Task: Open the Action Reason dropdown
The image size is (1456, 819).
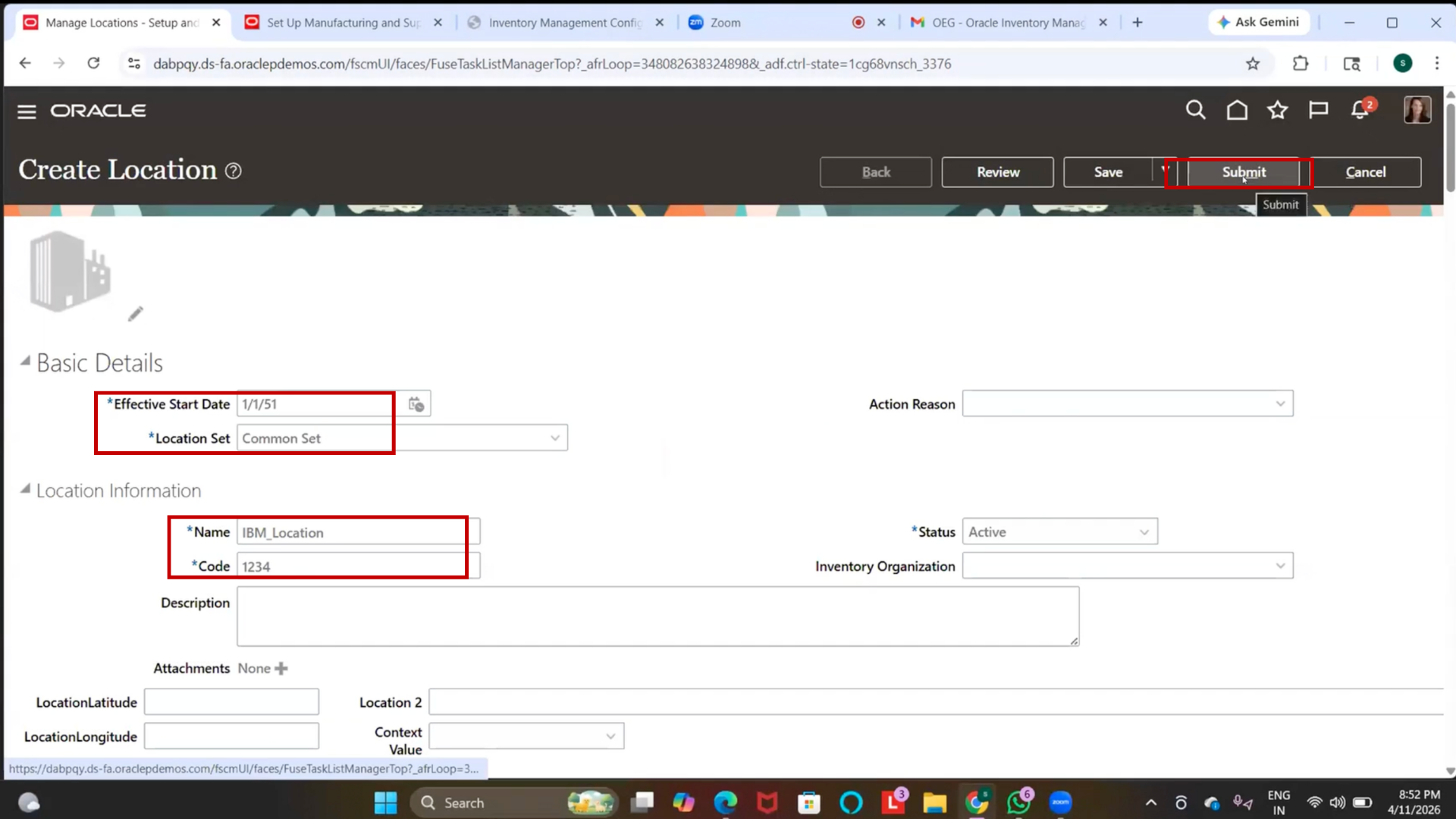Action: coord(1280,404)
